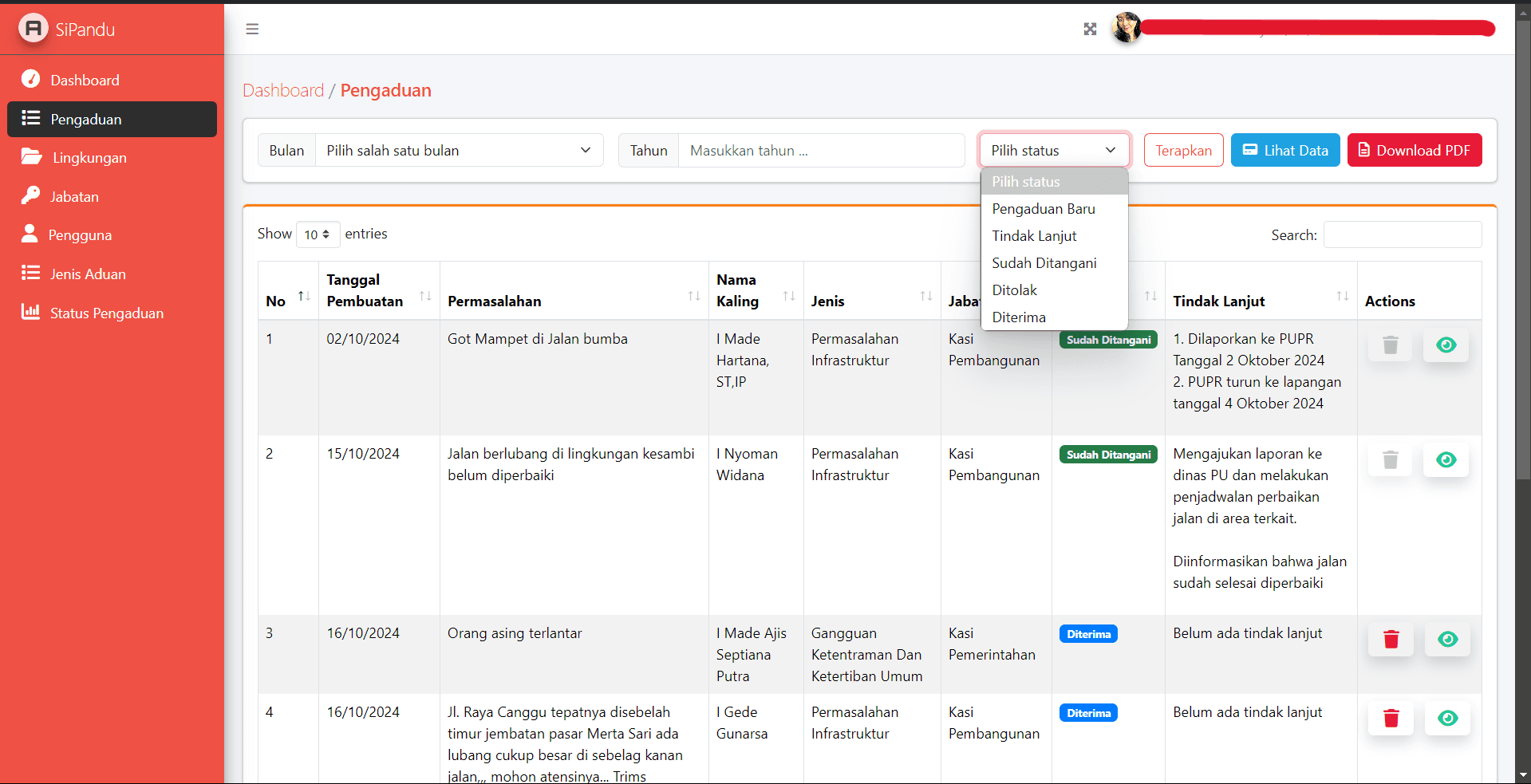The height and width of the screenshot is (784, 1531).
Task: Sort by Nama Kaling column
Action: pos(756,291)
